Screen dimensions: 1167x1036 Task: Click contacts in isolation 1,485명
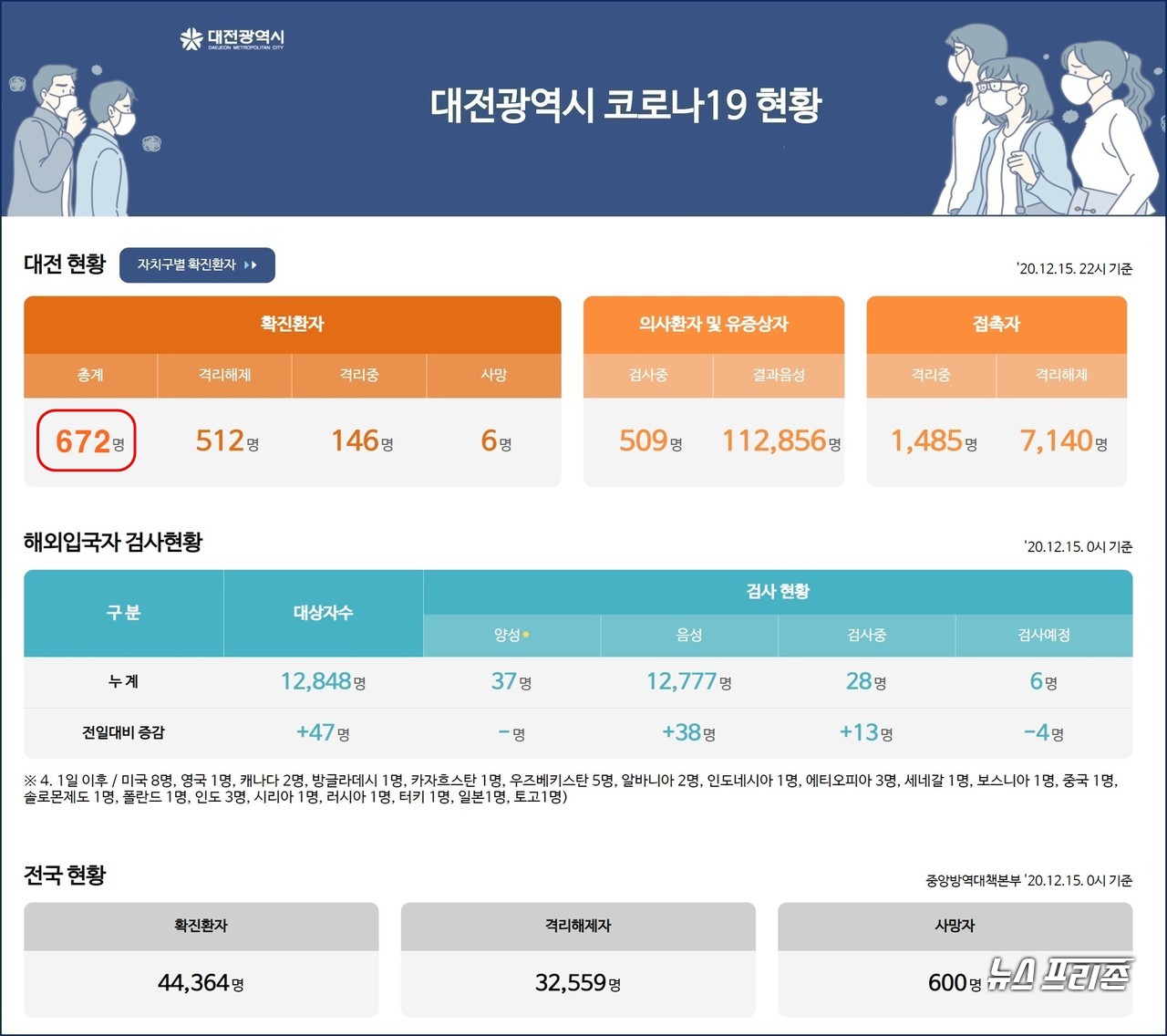pyautogui.click(x=934, y=441)
